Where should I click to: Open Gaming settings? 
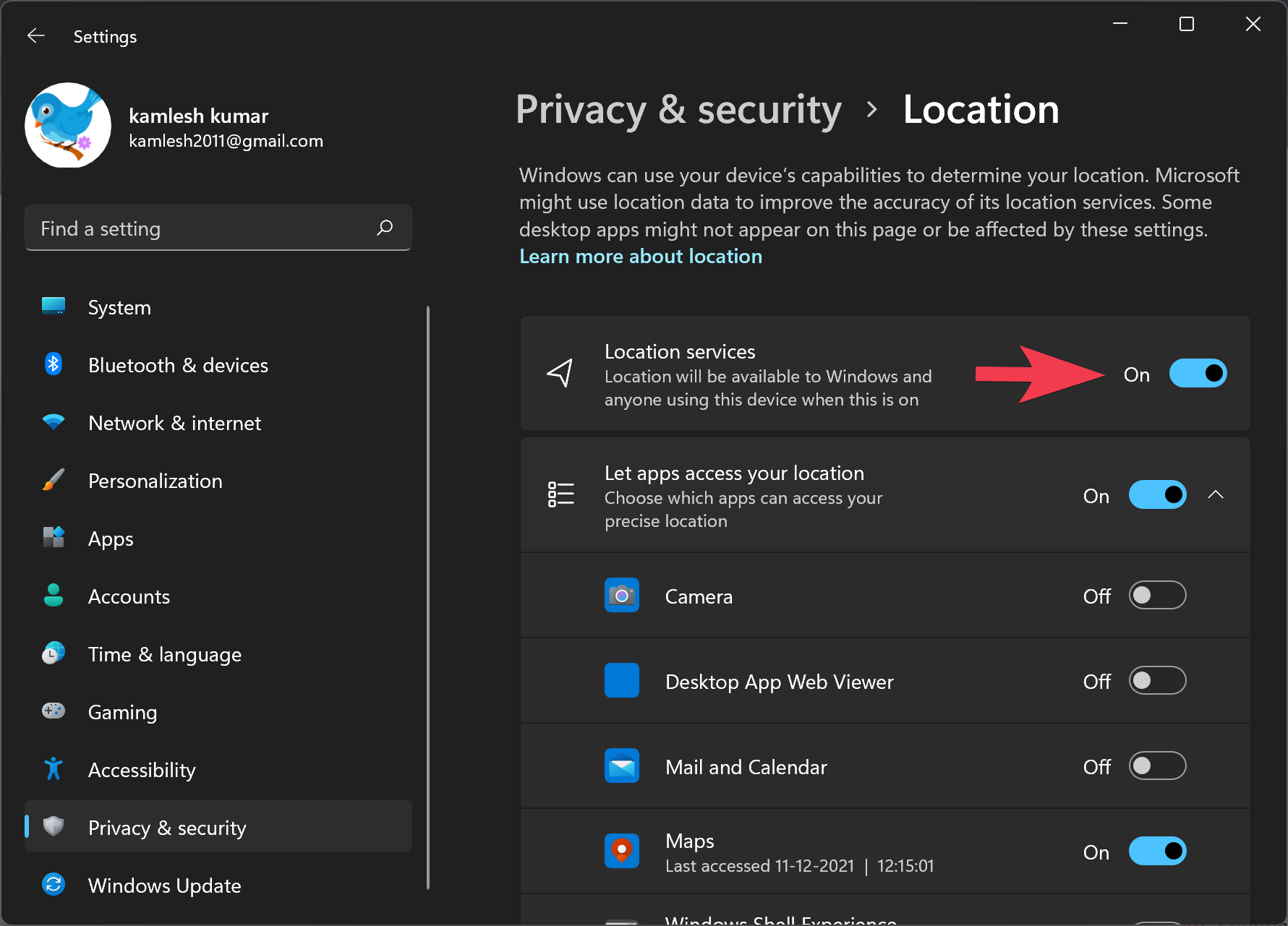(x=218, y=712)
